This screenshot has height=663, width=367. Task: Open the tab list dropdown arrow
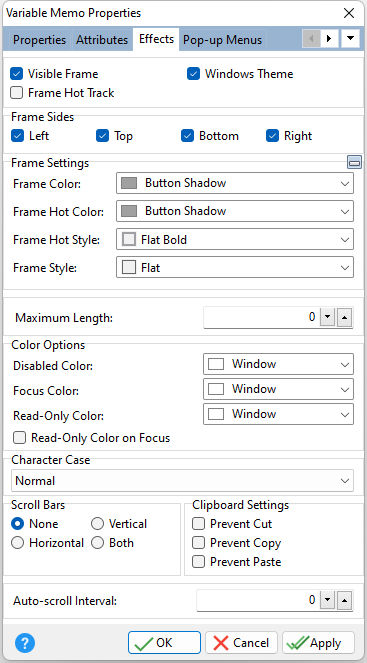(x=350, y=39)
